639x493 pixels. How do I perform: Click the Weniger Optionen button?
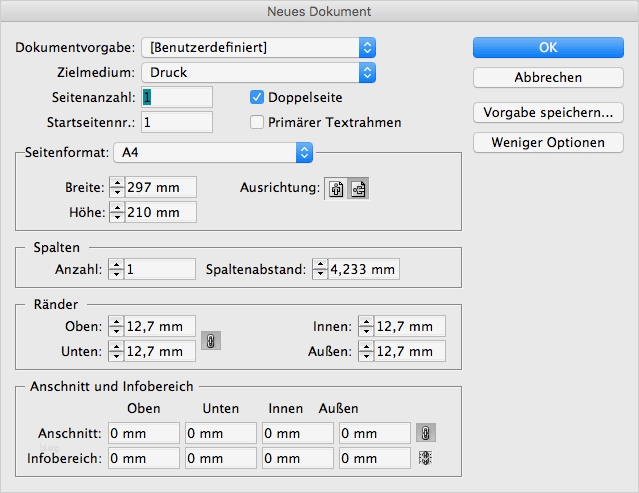[x=548, y=143]
